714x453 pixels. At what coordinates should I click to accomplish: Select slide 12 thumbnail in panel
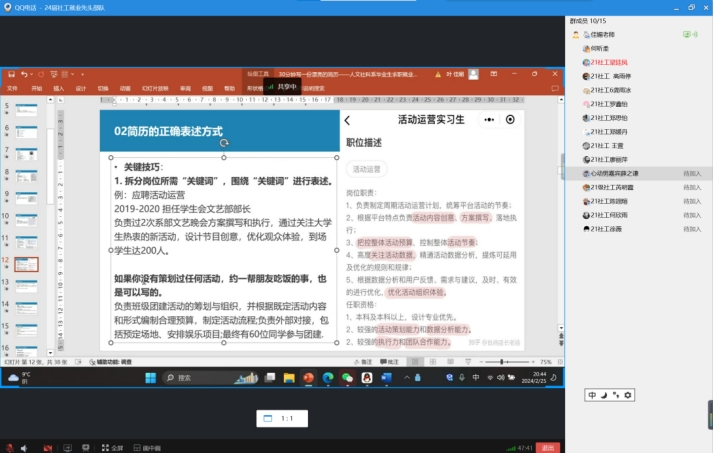[25, 265]
